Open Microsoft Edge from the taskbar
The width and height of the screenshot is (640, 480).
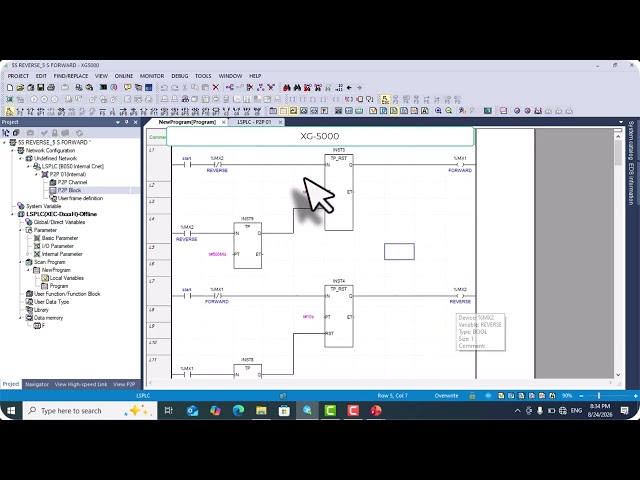tap(238, 411)
